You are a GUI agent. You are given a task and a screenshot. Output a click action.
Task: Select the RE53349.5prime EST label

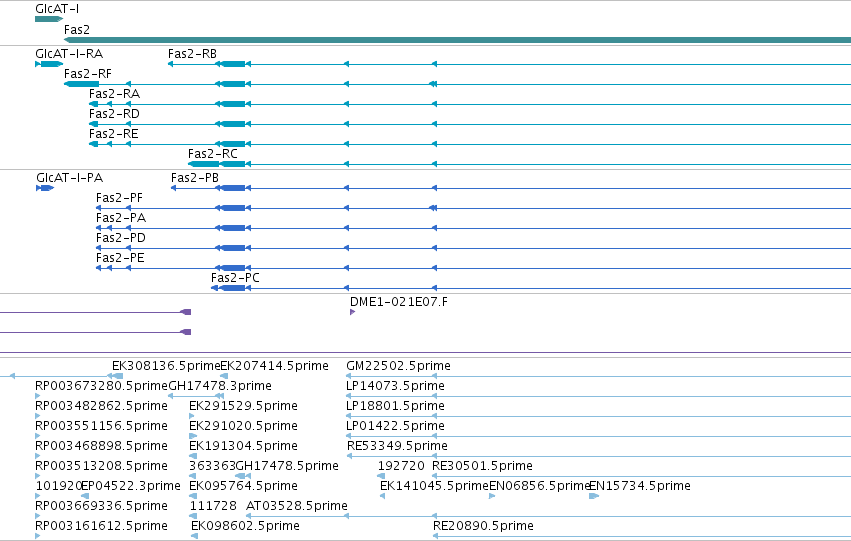tap(397, 447)
